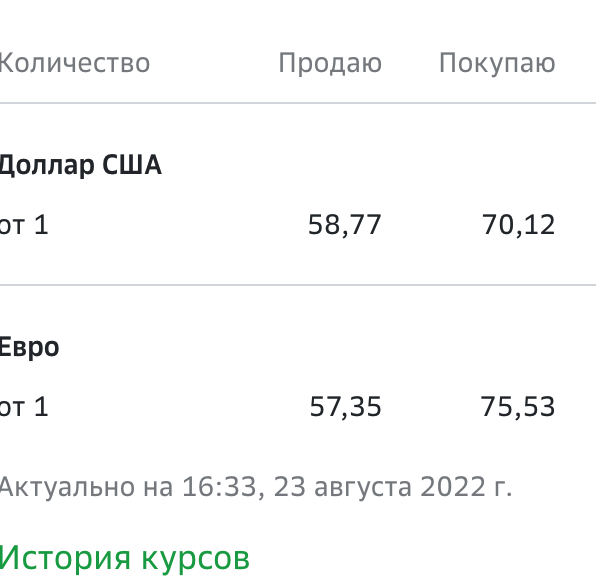The width and height of the screenshot is (596, 576).
Task: Click the date 23 августа 2022 г.
Action: [x=393, y=487]
